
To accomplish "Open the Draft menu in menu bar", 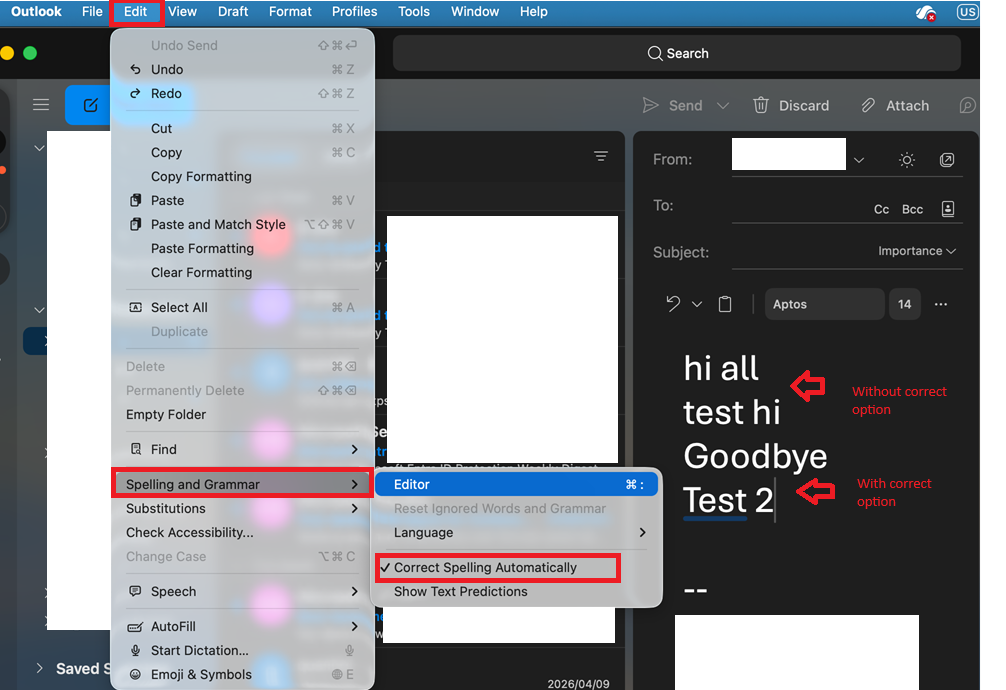I will (233, 12).
